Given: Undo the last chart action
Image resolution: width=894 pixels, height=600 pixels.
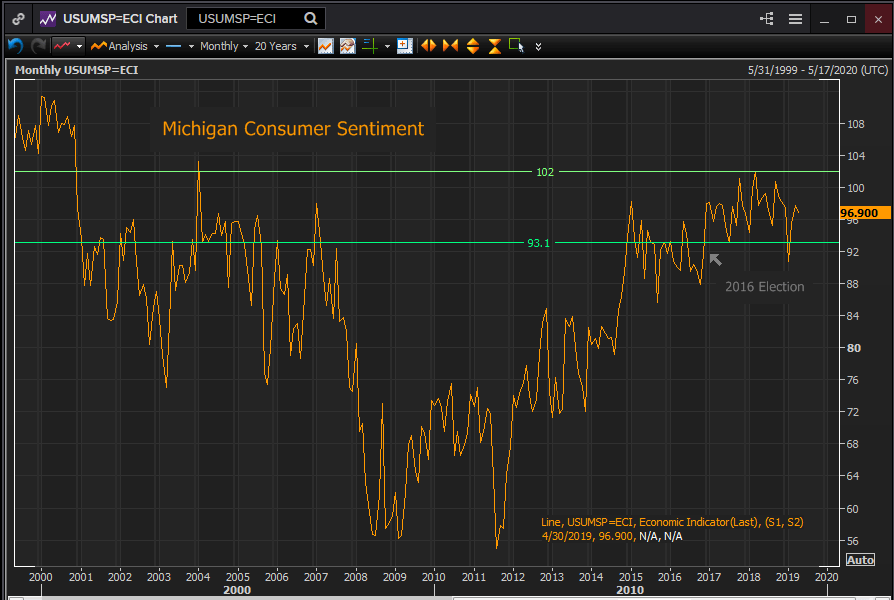Looking at the screenshot, I should (15, 46).
